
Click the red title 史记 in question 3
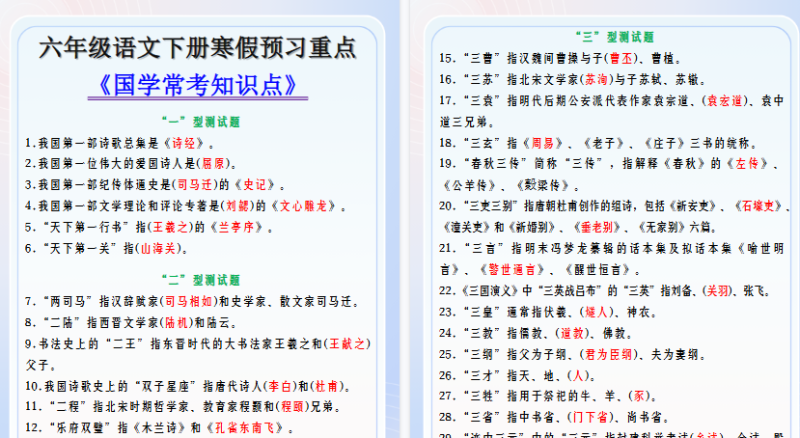click(x=255, y=184)
